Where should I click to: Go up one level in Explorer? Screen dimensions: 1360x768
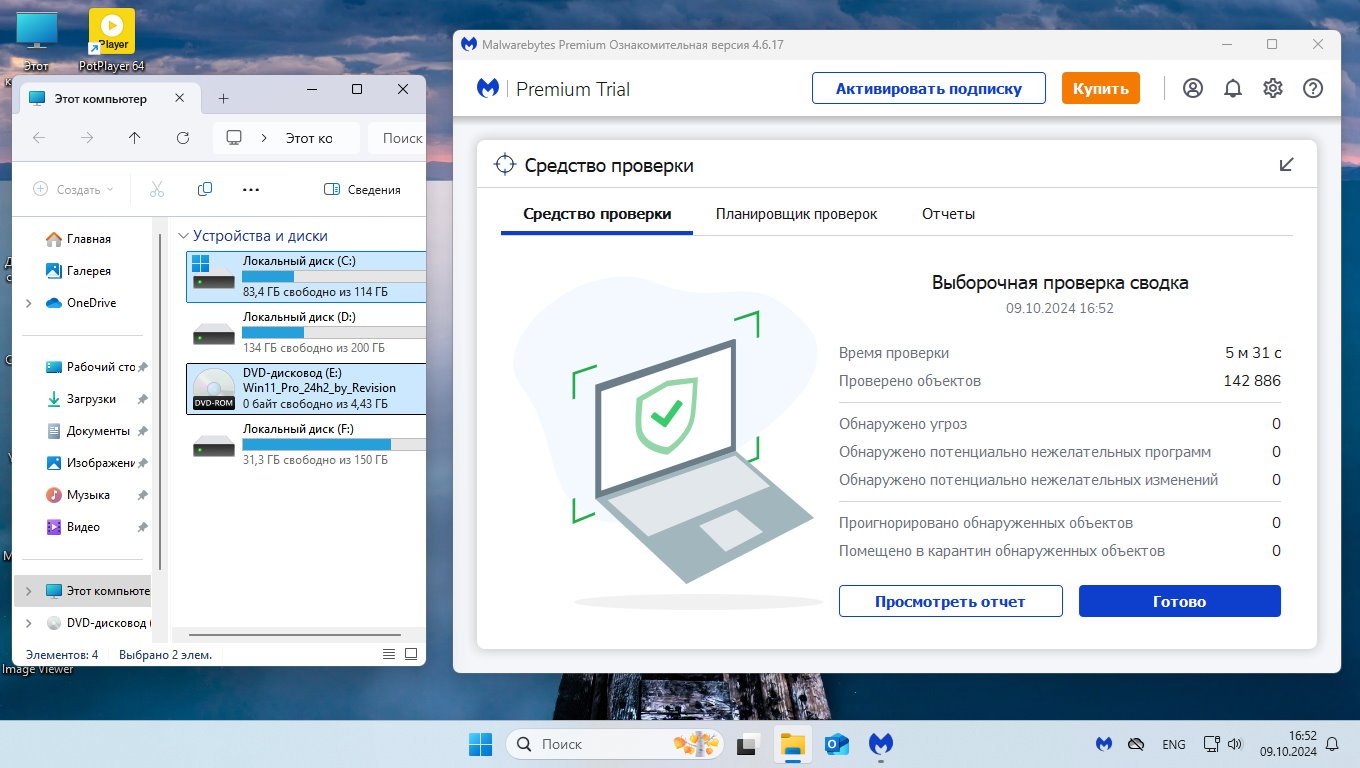tap(135, 138)
